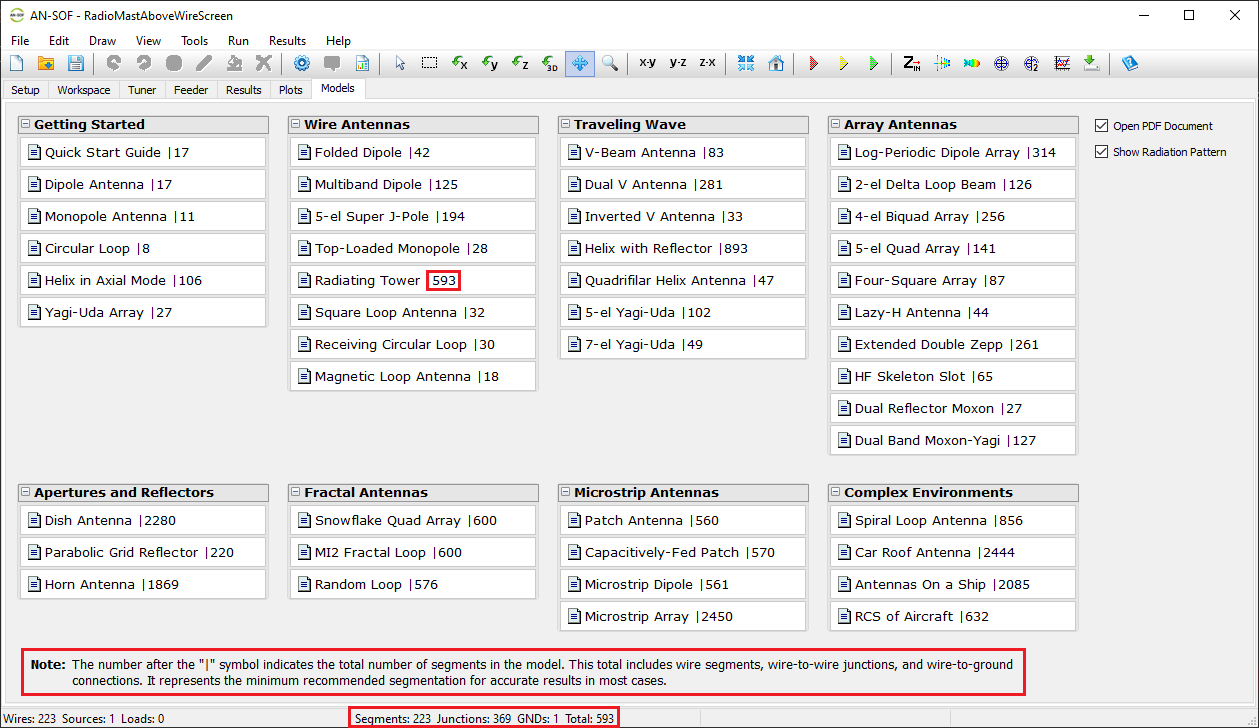
Task: Toggle the Show Radiation Pattern checkbox
Action: (1102, 152)
